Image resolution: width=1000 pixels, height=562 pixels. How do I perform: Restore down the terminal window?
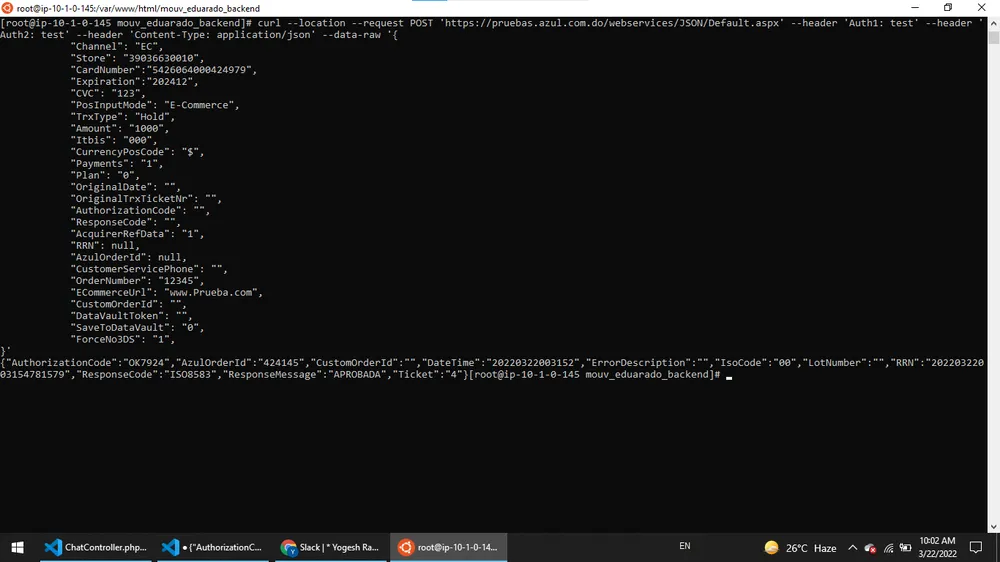point(948,8)
